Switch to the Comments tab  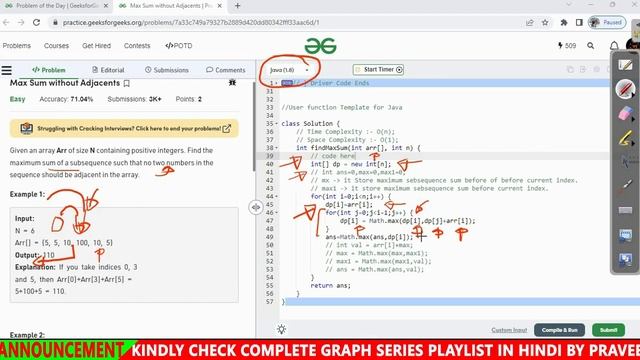[226, 70]
